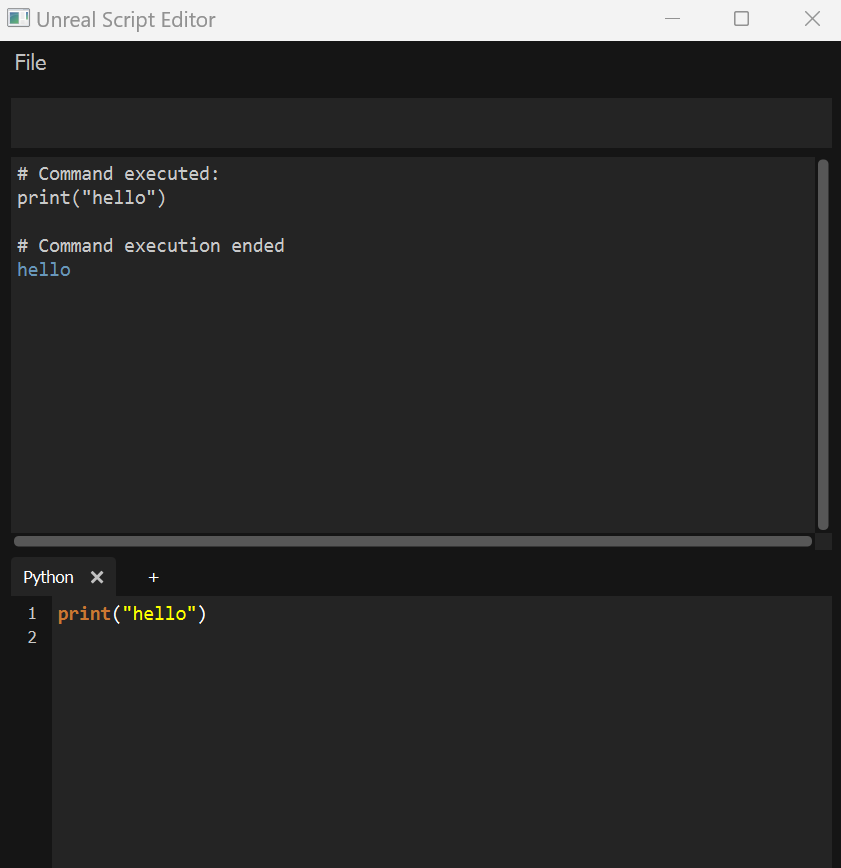Click the "# Command execution ended" log line
The image size is (841, 868).
[150, 245]
